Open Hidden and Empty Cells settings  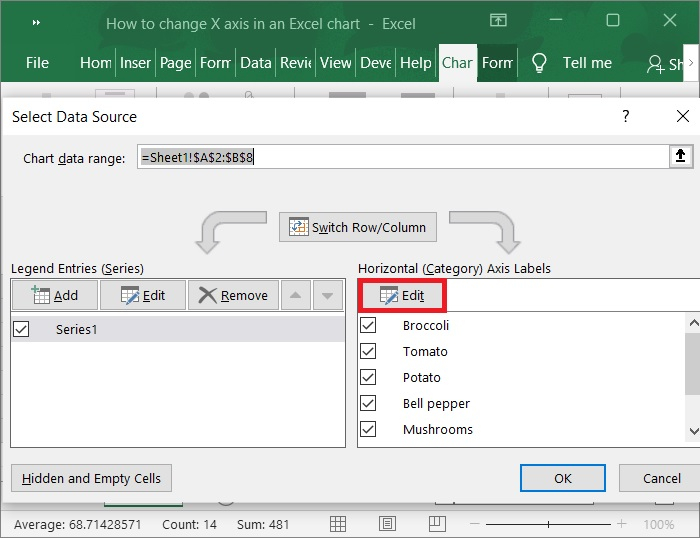pyautogui.click(x=91, y=478)
